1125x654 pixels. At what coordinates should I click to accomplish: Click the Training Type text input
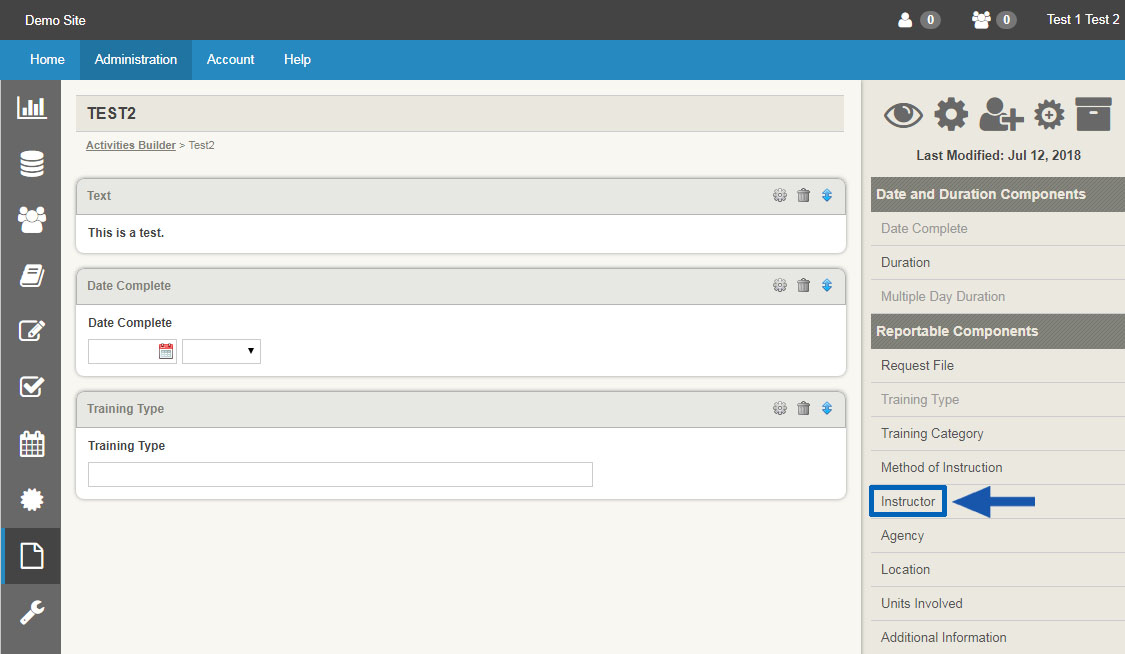340,475
